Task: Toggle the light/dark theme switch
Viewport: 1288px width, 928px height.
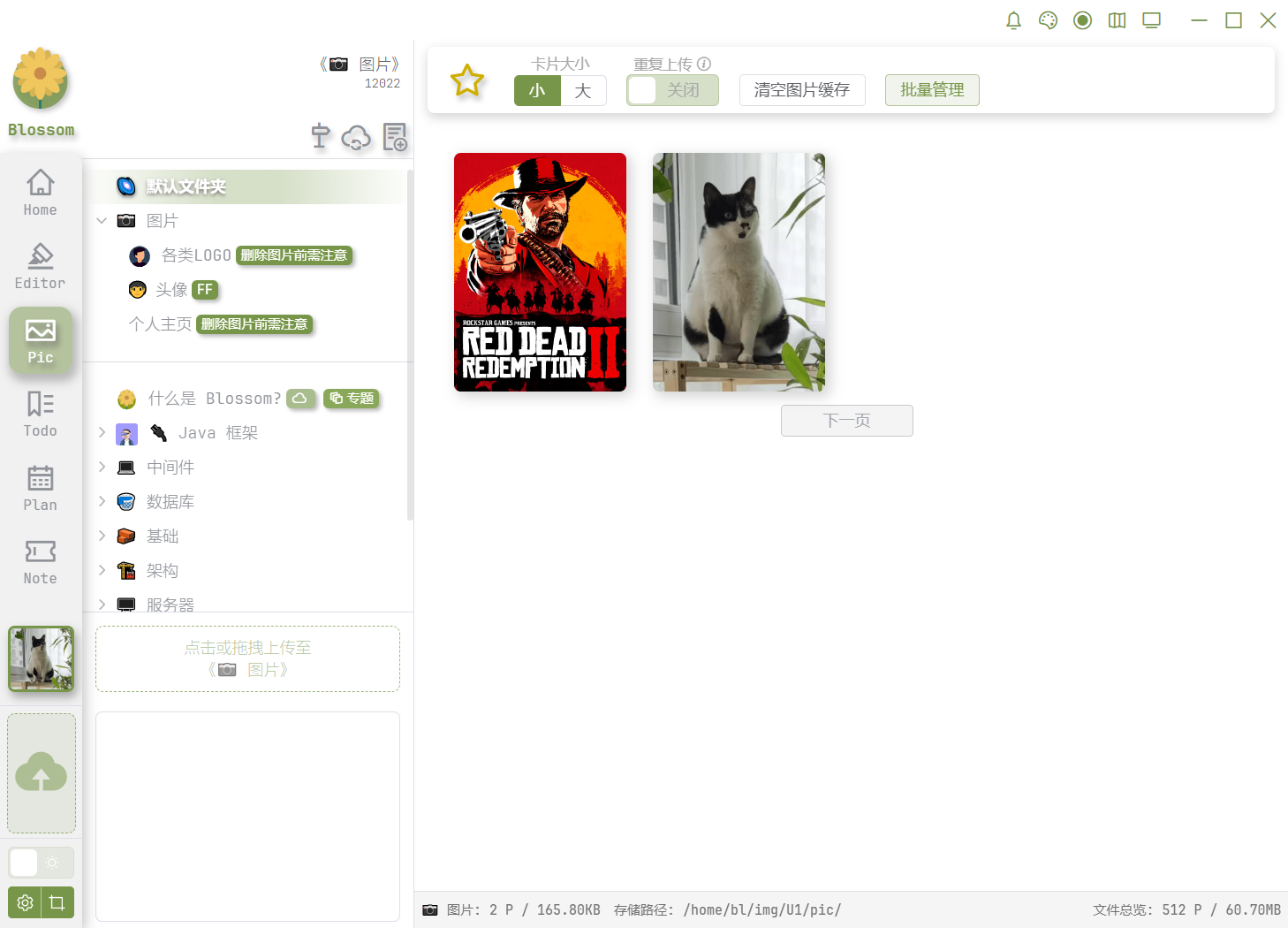Action: pyautogui.click(x=41, y=863)
